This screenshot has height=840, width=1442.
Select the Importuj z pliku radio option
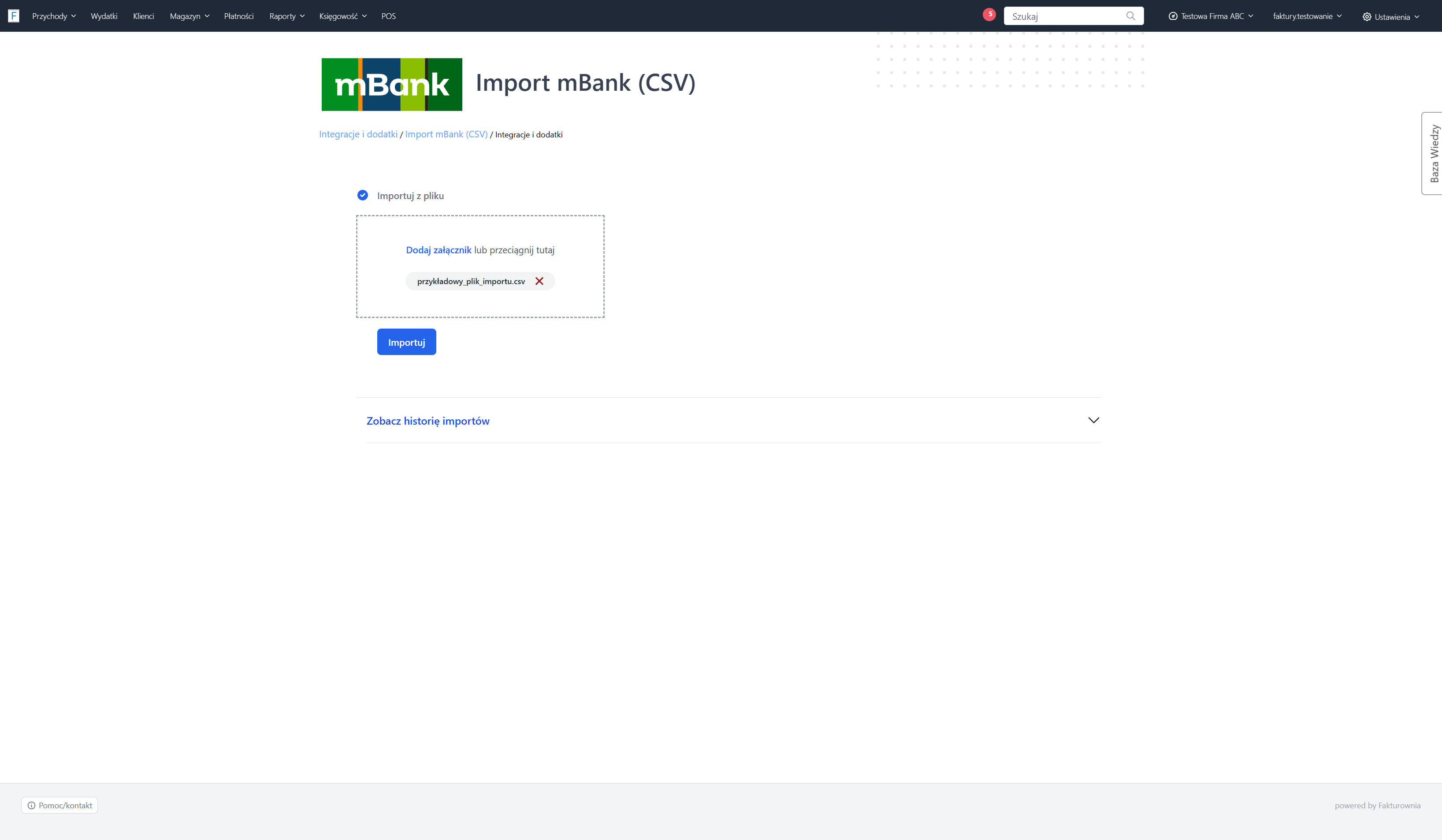(x=363, y=196)
